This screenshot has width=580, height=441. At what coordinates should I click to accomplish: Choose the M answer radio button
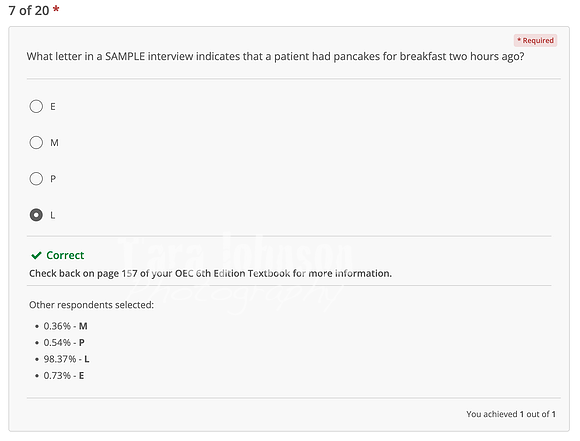tap(36, 142)
